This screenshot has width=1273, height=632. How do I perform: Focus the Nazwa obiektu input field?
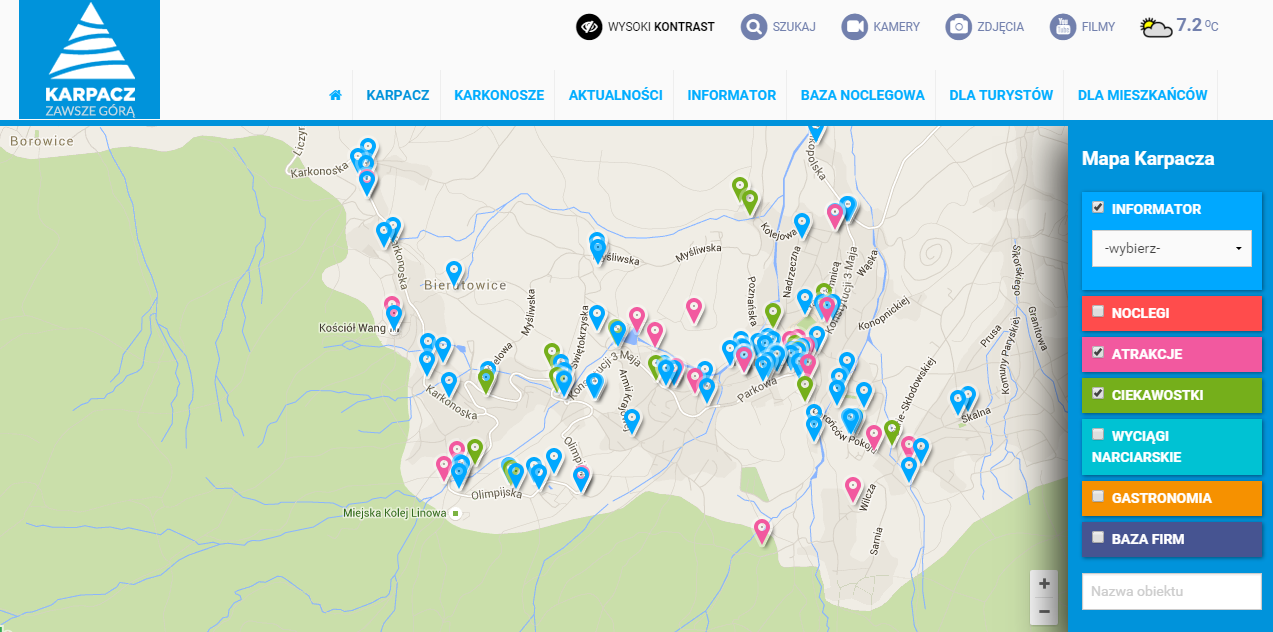click(x=1172, y=591)
